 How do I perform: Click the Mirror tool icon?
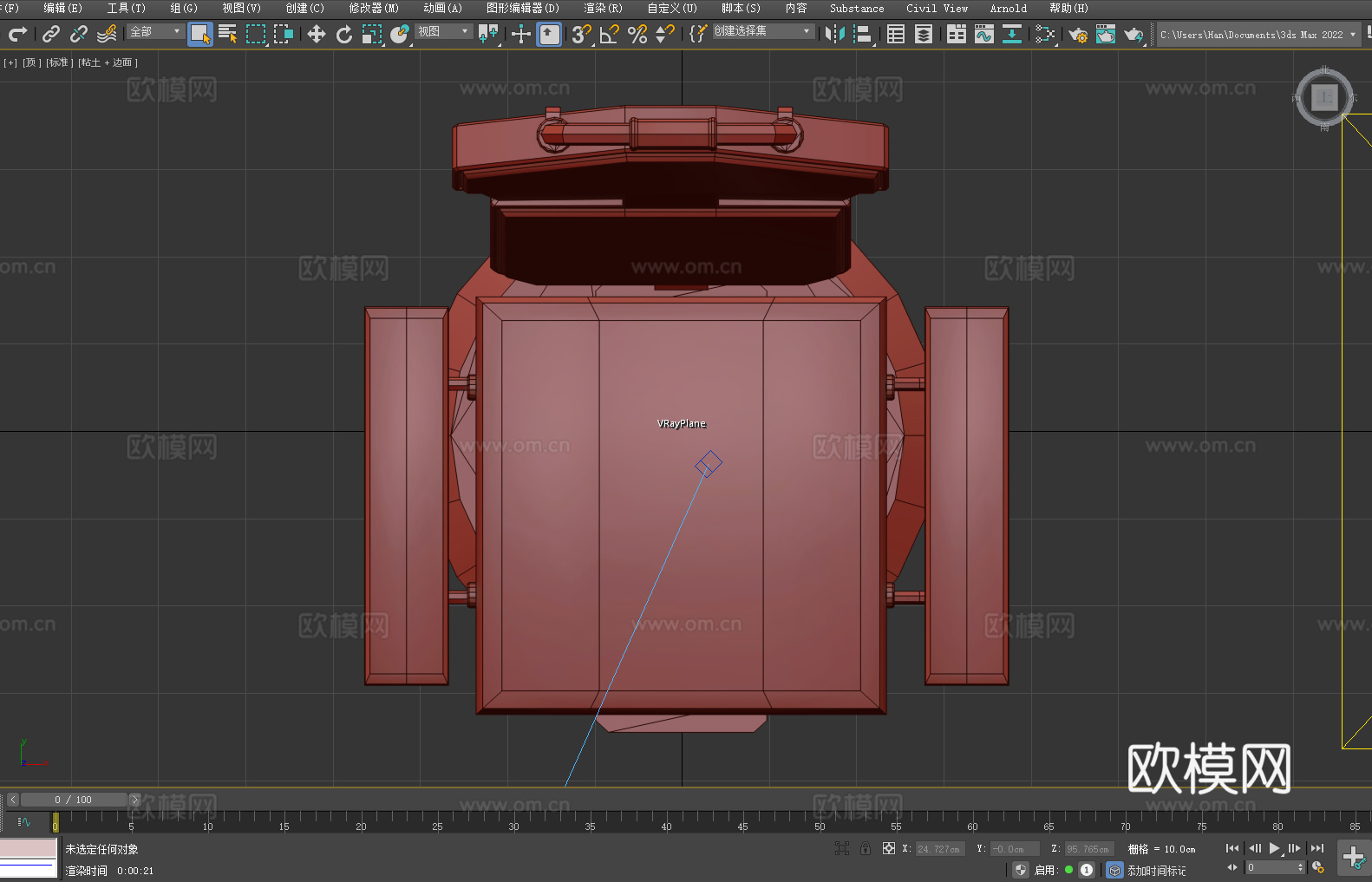(x=835, y=34)
